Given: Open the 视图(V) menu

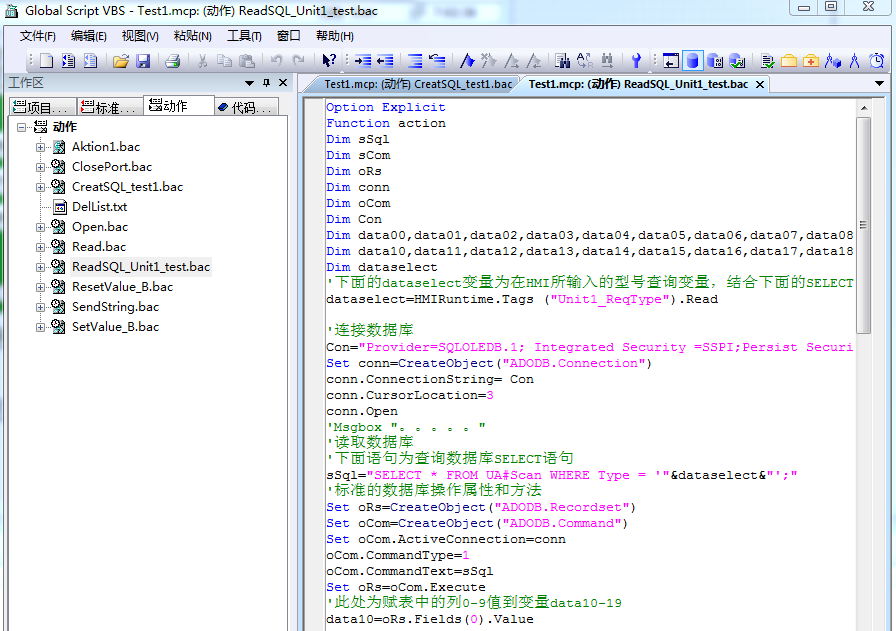Looking at the screenshot, I should point(140,36).
